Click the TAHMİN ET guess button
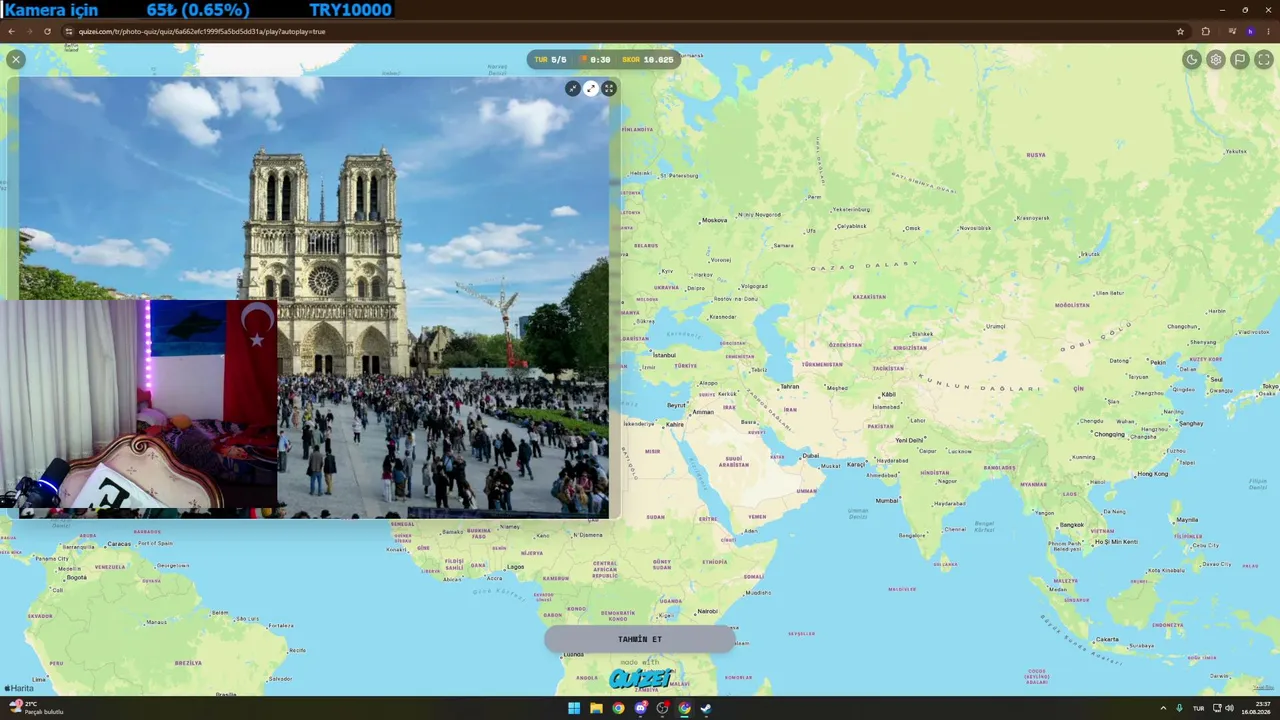Screen dimensions: 1280x720 point(640,639)
